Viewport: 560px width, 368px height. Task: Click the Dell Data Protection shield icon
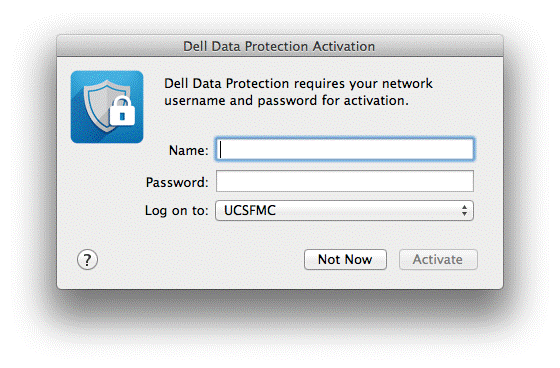(x=107, y=107)
